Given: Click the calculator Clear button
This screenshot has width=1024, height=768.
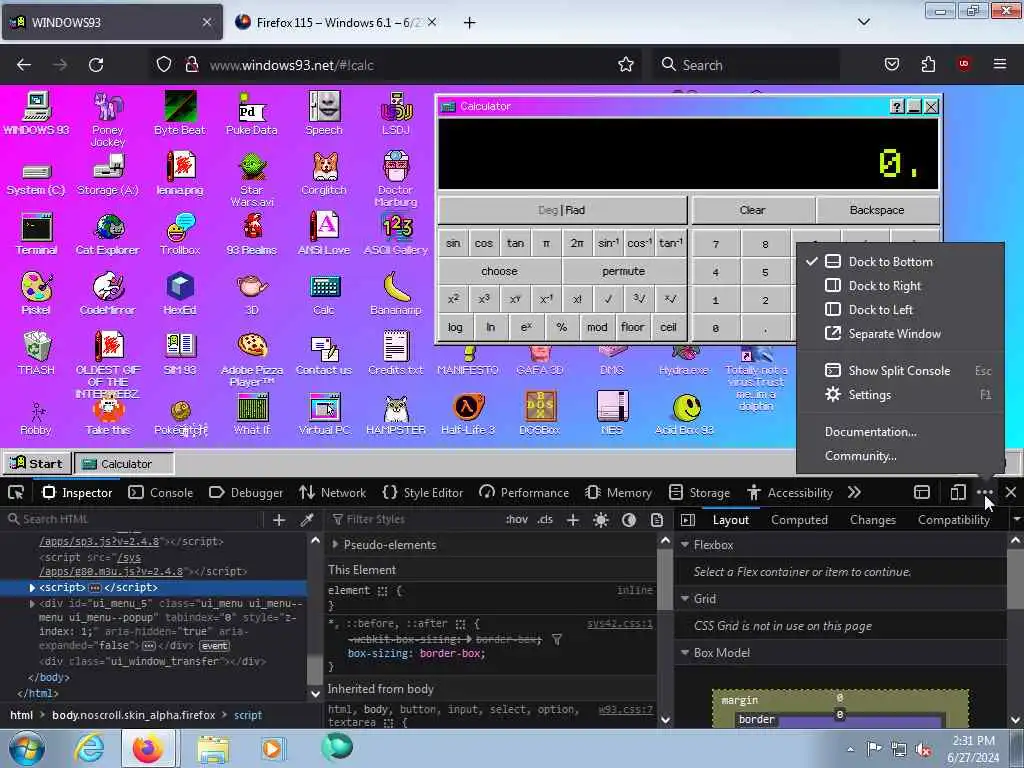Looking at the screenshot, I should 752,210.
